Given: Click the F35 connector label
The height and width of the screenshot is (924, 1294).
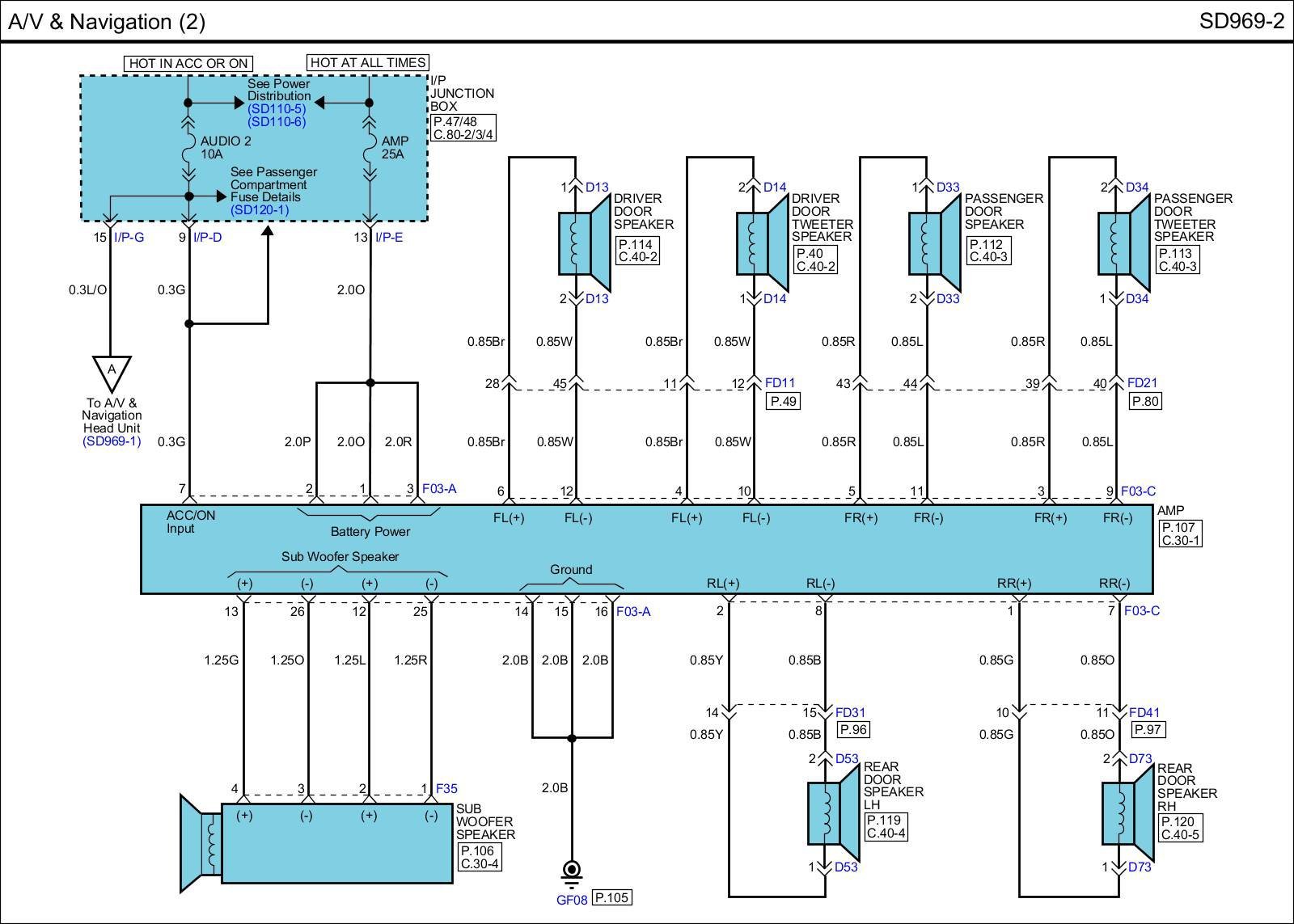Looking at the screenshot, I should (x=446, y=788).
